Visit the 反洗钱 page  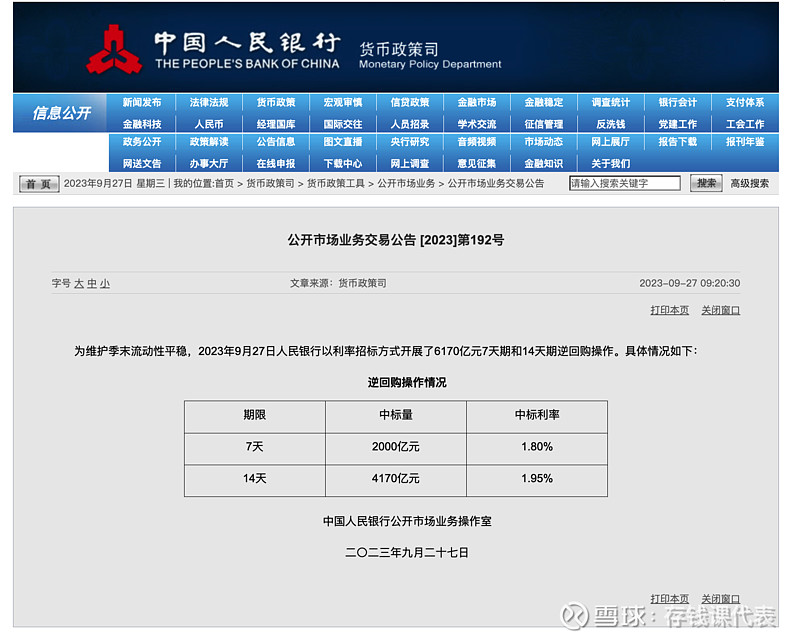tap(611, 124)
